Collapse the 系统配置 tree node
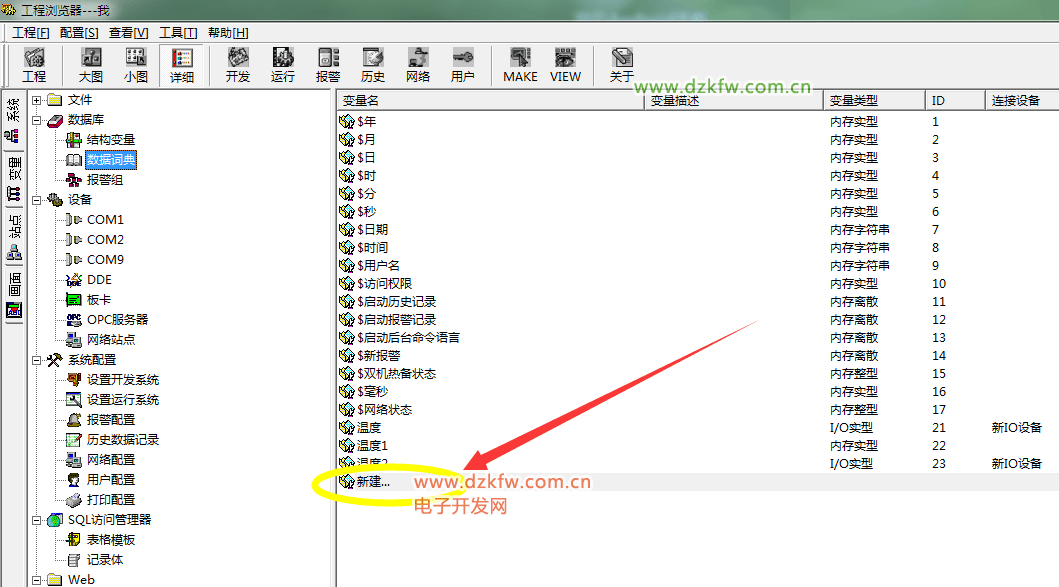Viewport: 1059px width, 587px height. (x=37, y=360)
